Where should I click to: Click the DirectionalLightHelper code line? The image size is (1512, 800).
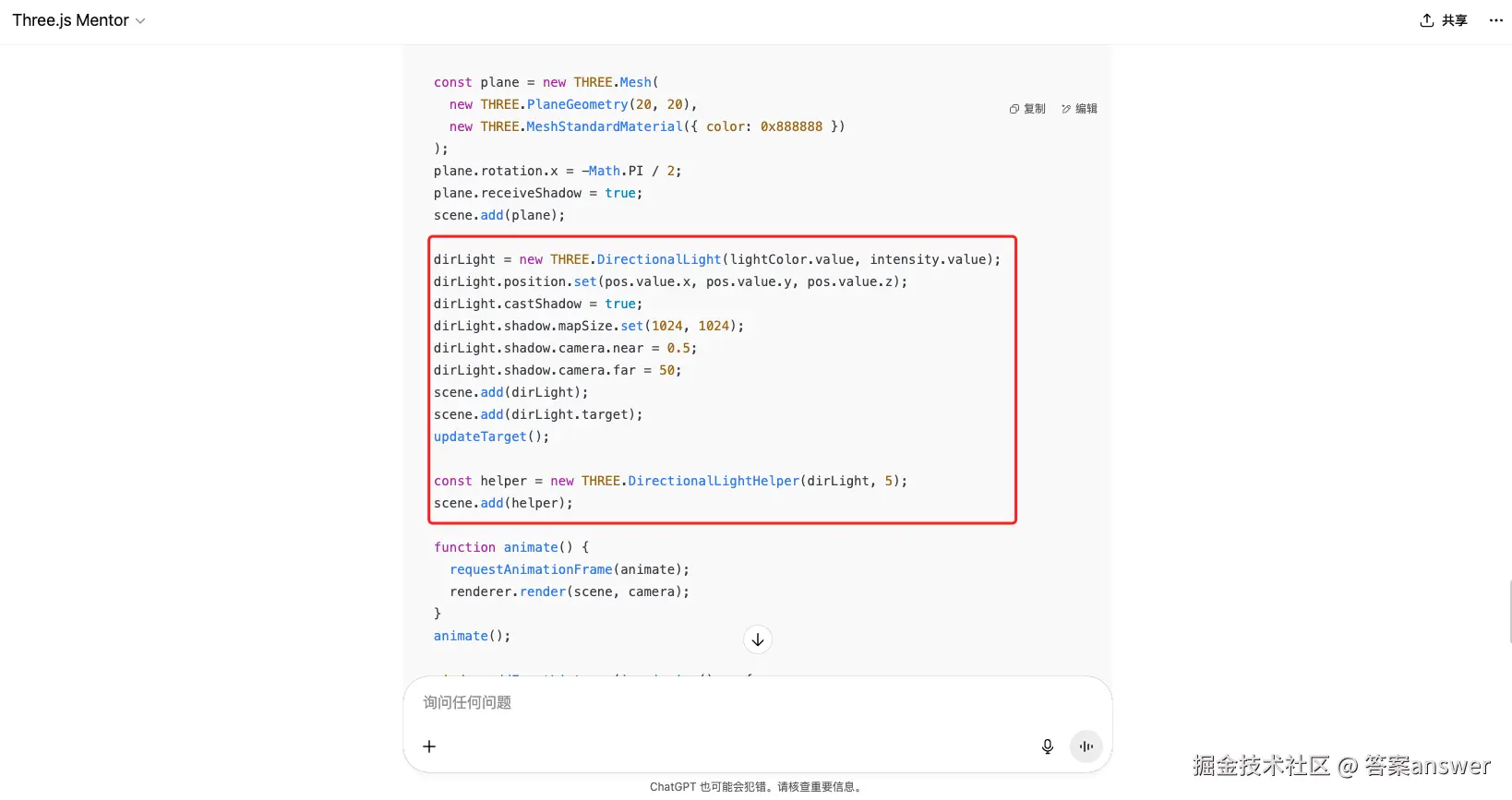coord(671,481)
